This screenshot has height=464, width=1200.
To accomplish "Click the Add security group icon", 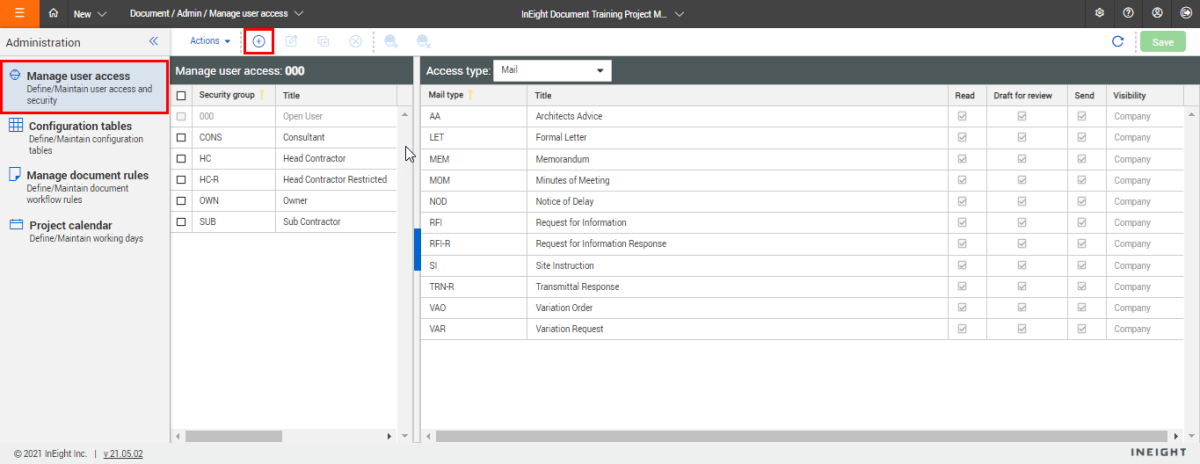I will 258,41.
